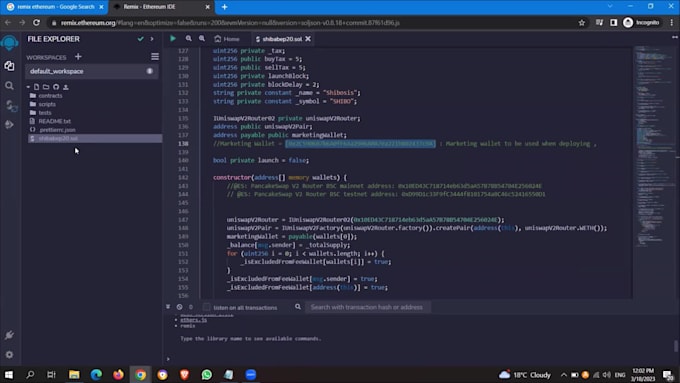Open the workspaces hamburger menu
This screenshot has height=383, width=680.
155,57
